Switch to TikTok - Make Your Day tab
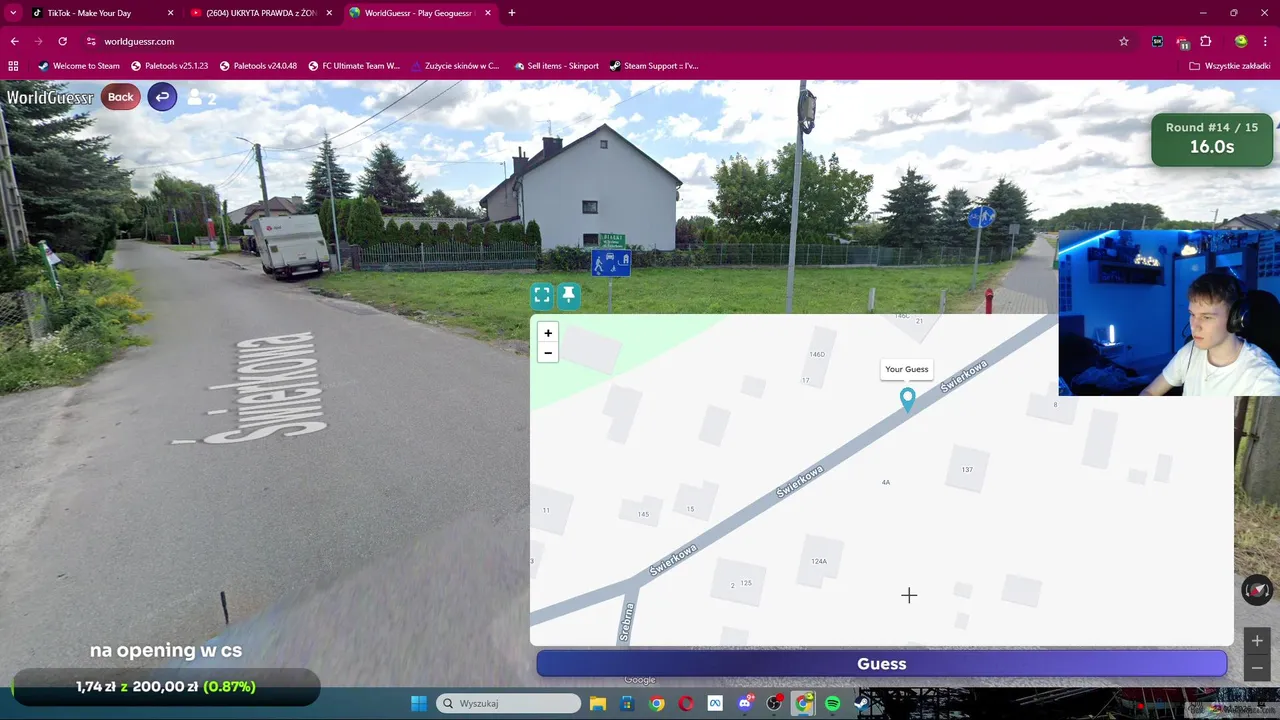Screen dimensions: 1280x720 coord(102,13)
